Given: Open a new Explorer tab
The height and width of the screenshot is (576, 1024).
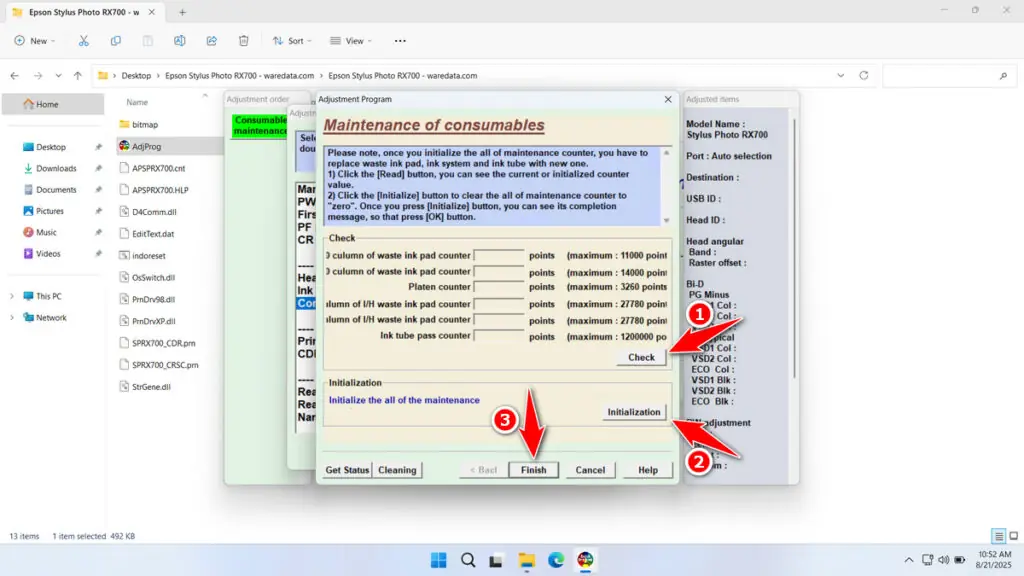Looking at the screenshot, I should coord(182,11).
